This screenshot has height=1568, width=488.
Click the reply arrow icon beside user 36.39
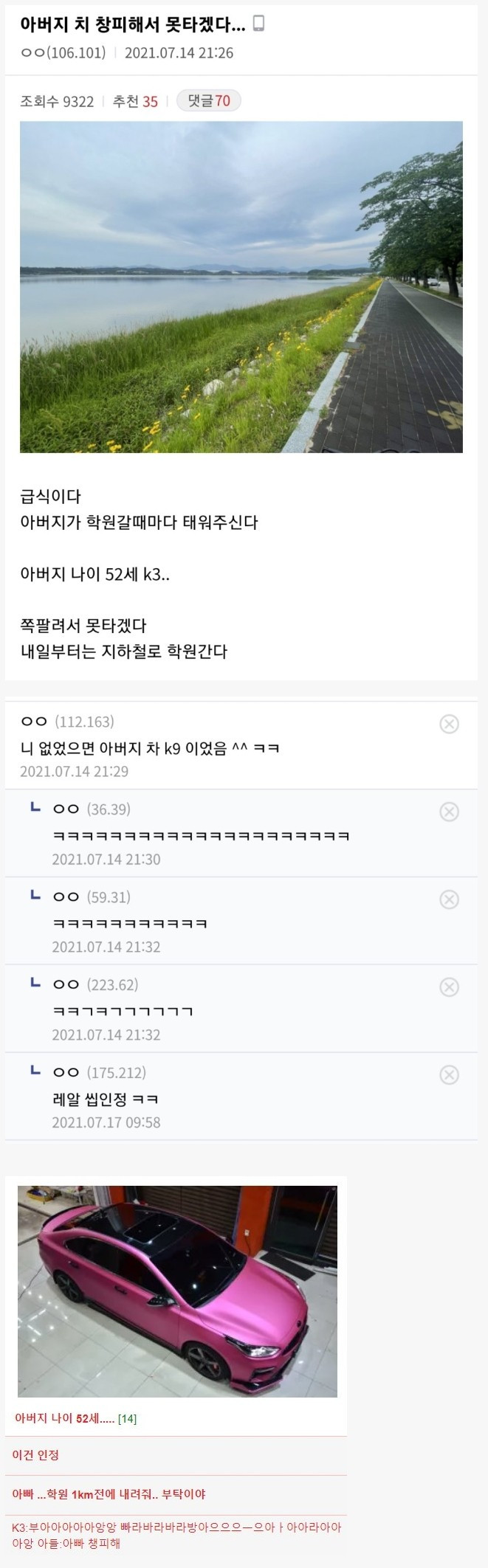pyautogui.click(x=35, y=808)
